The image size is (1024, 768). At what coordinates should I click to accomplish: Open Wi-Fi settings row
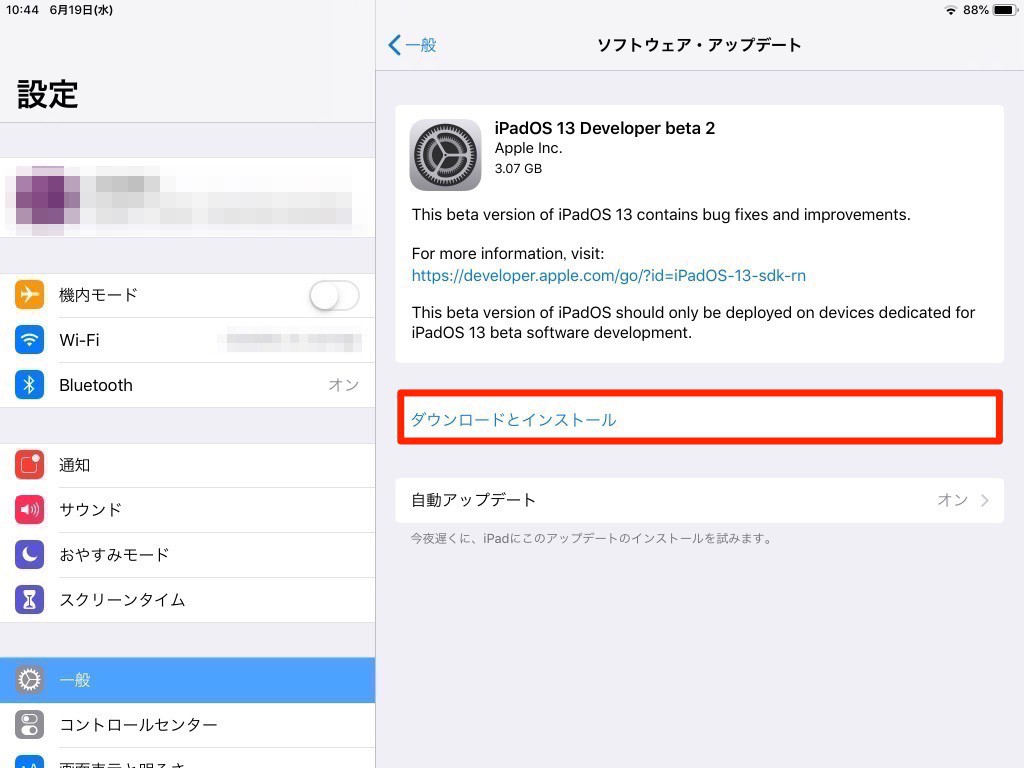tap(187, 340)
